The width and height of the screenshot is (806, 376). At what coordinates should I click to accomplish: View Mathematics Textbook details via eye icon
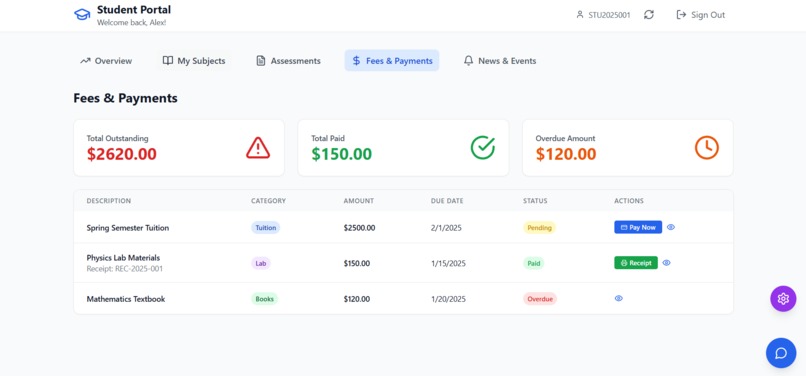[x=619, y=298]
